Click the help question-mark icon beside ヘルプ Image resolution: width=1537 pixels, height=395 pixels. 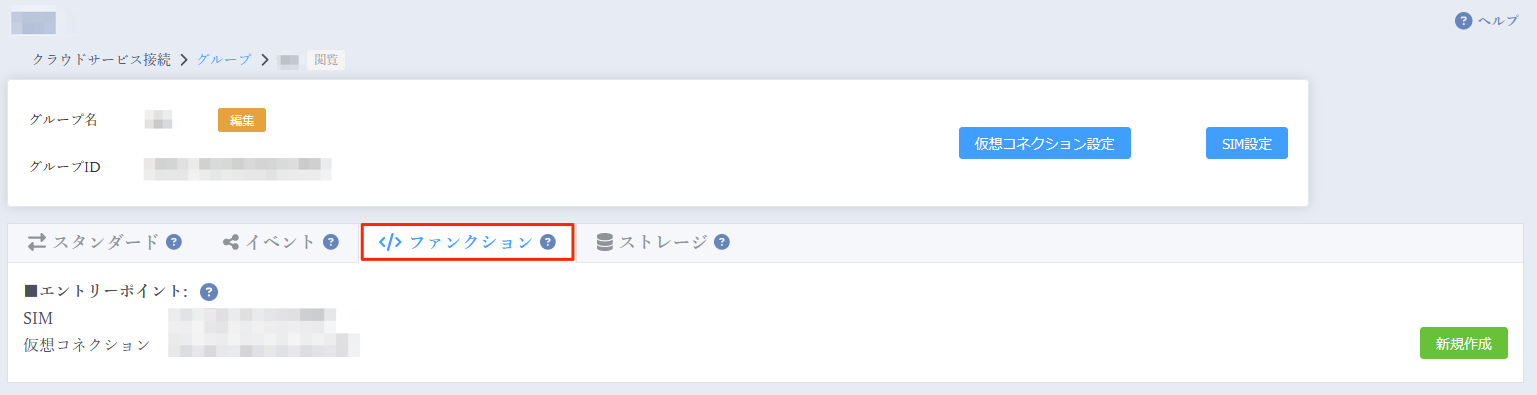pos(1463,21)
